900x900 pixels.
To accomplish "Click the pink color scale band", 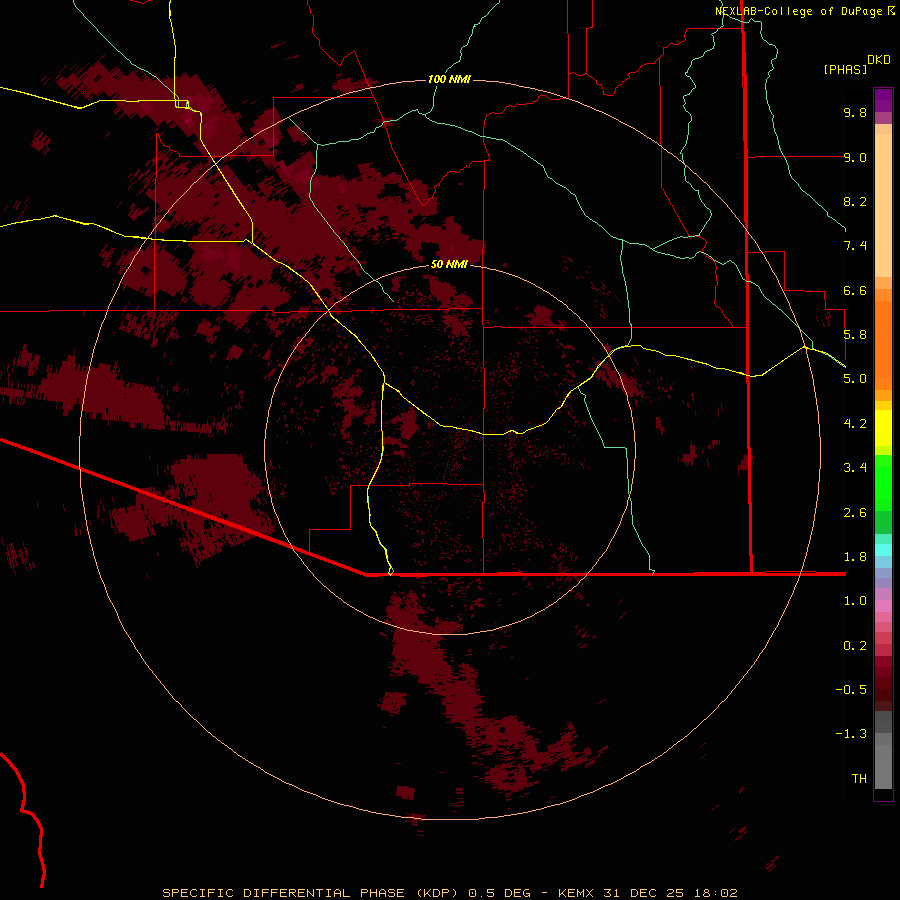I will pyautogui.click(x=883, y=606).
